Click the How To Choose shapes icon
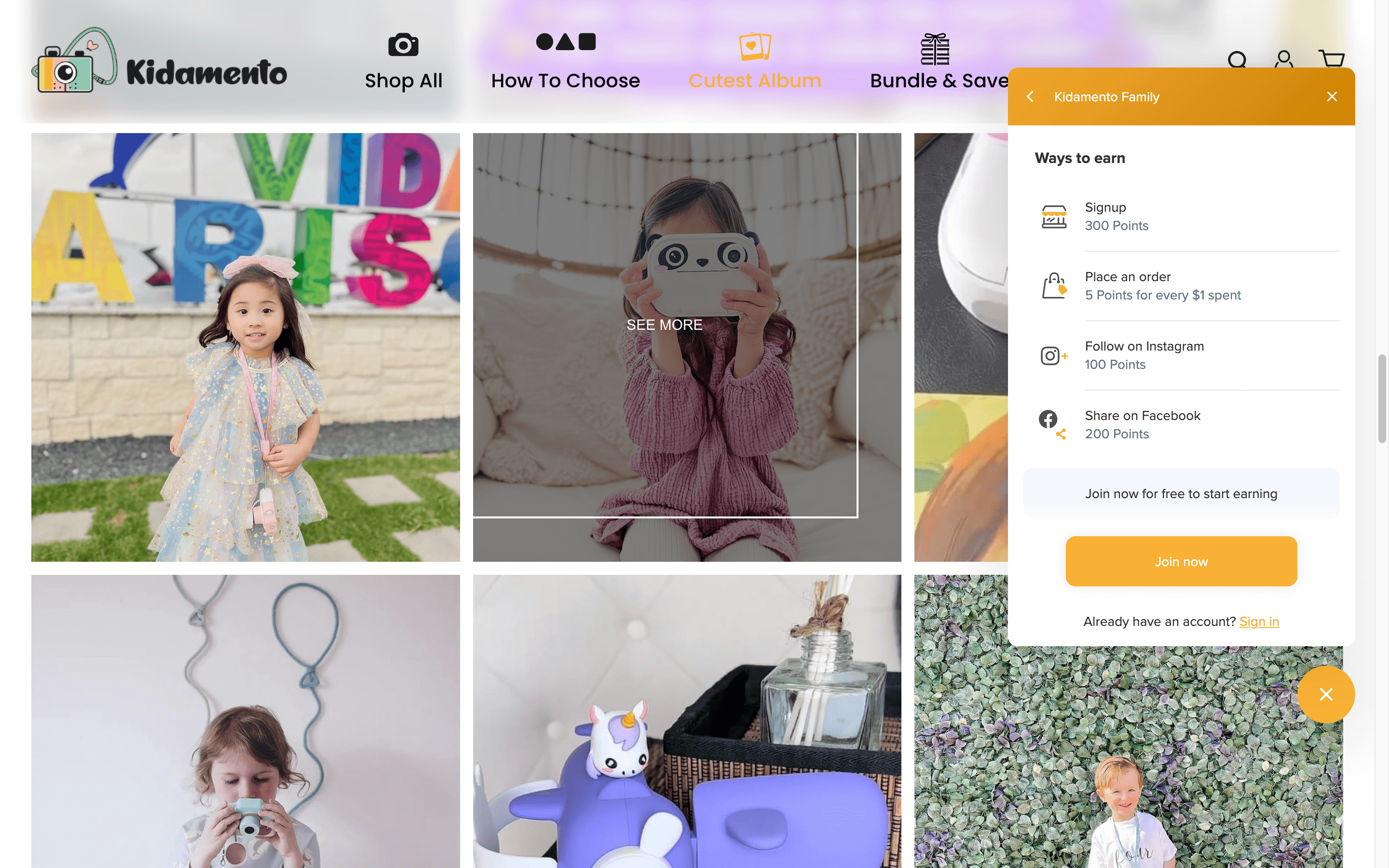Image resolution: width=1389 pixels, height=868 pixels. pos(565,41)
